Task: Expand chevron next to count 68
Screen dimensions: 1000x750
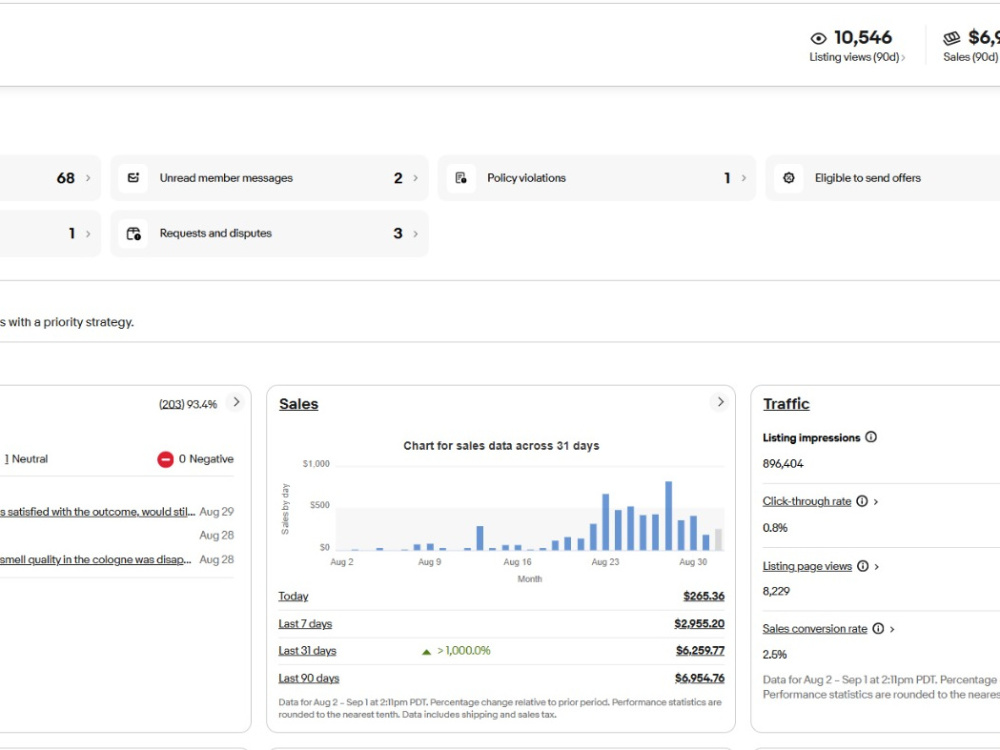Action: coord(88,178)
